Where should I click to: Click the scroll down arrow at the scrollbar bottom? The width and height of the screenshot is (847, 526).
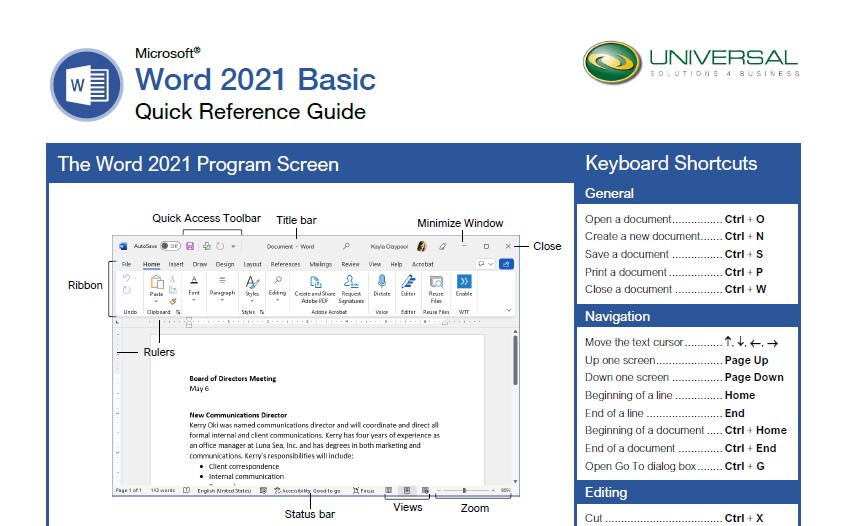515,481
